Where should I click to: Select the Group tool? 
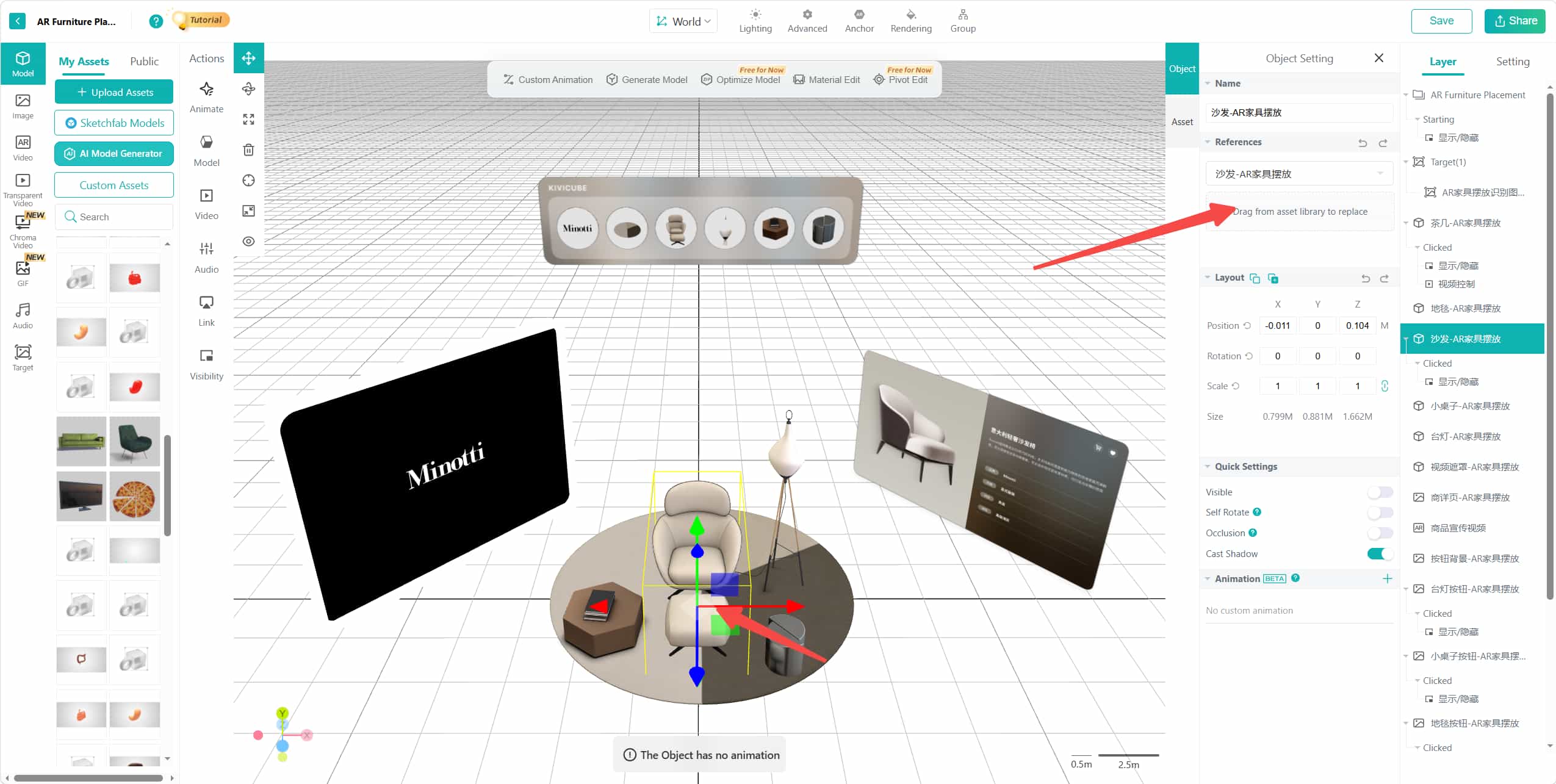(963, 21)
